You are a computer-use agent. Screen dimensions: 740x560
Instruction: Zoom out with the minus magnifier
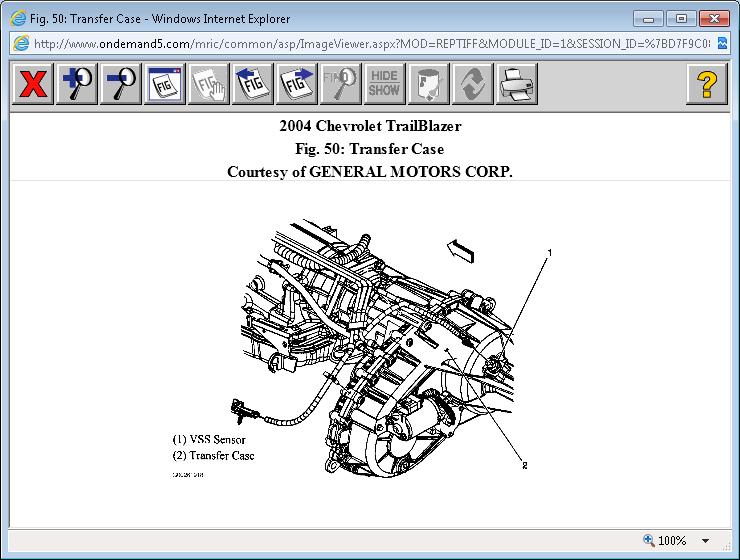121,84
